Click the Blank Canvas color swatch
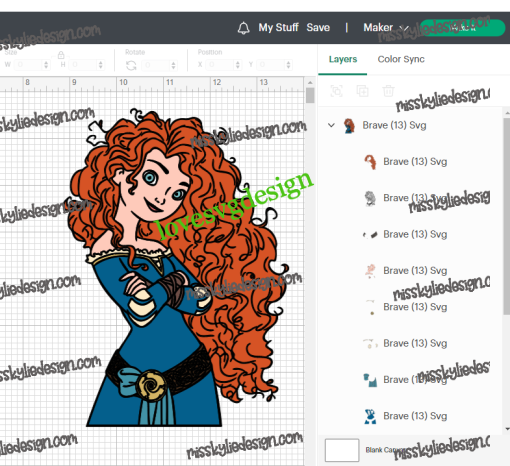This screenshot has height=466, width=510. 342,450
